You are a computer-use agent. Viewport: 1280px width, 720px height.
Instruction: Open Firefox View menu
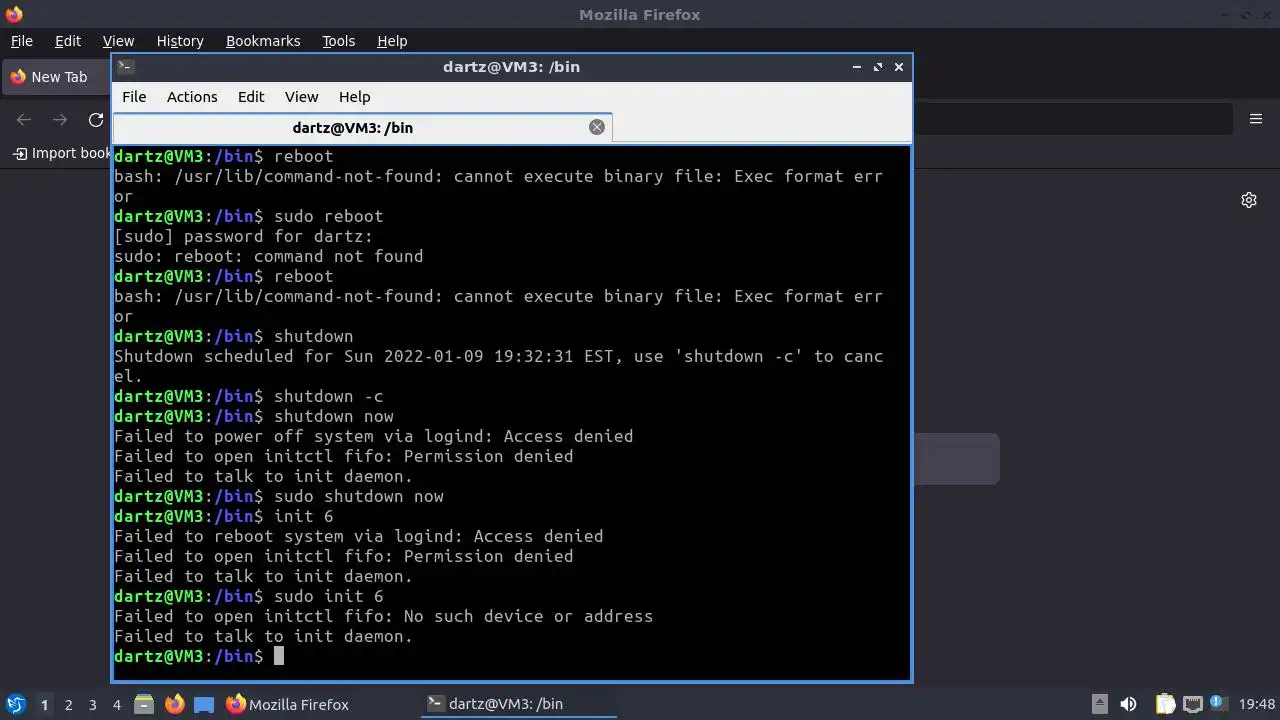118,41
